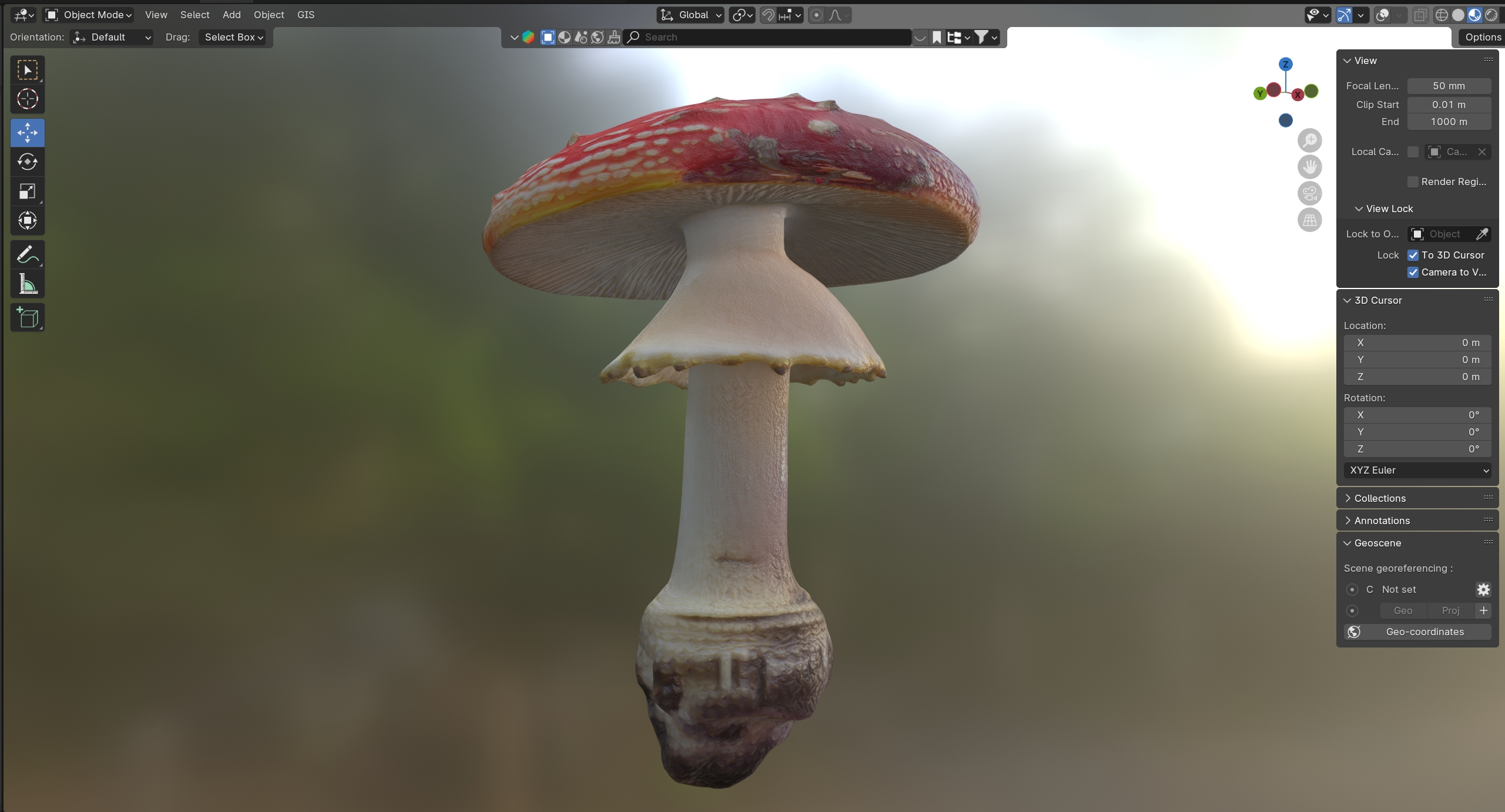Enable the Render Region checkbox
This screenshot has width=1505, height=812.
(x=1413, y=182)
